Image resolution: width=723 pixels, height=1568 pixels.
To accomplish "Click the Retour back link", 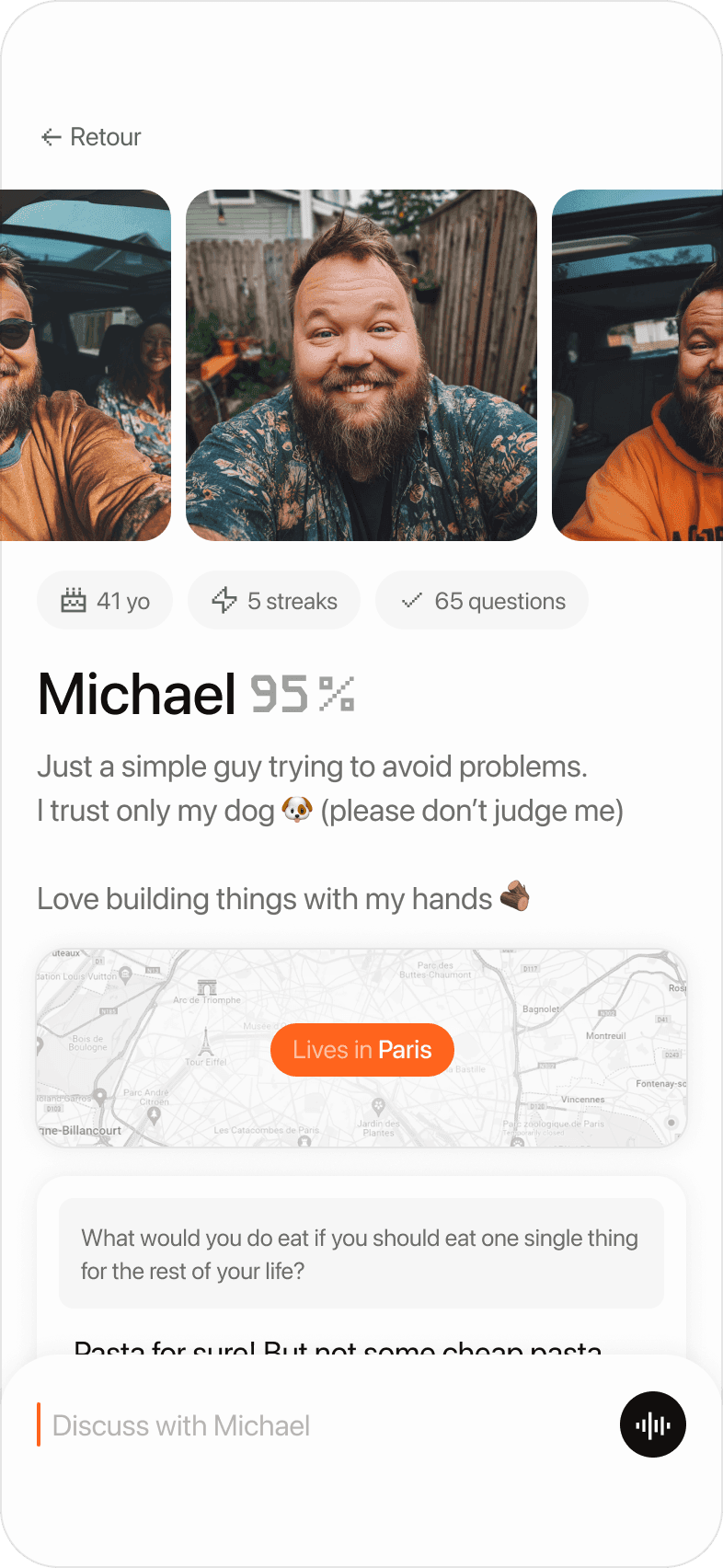I will (91, 137).
